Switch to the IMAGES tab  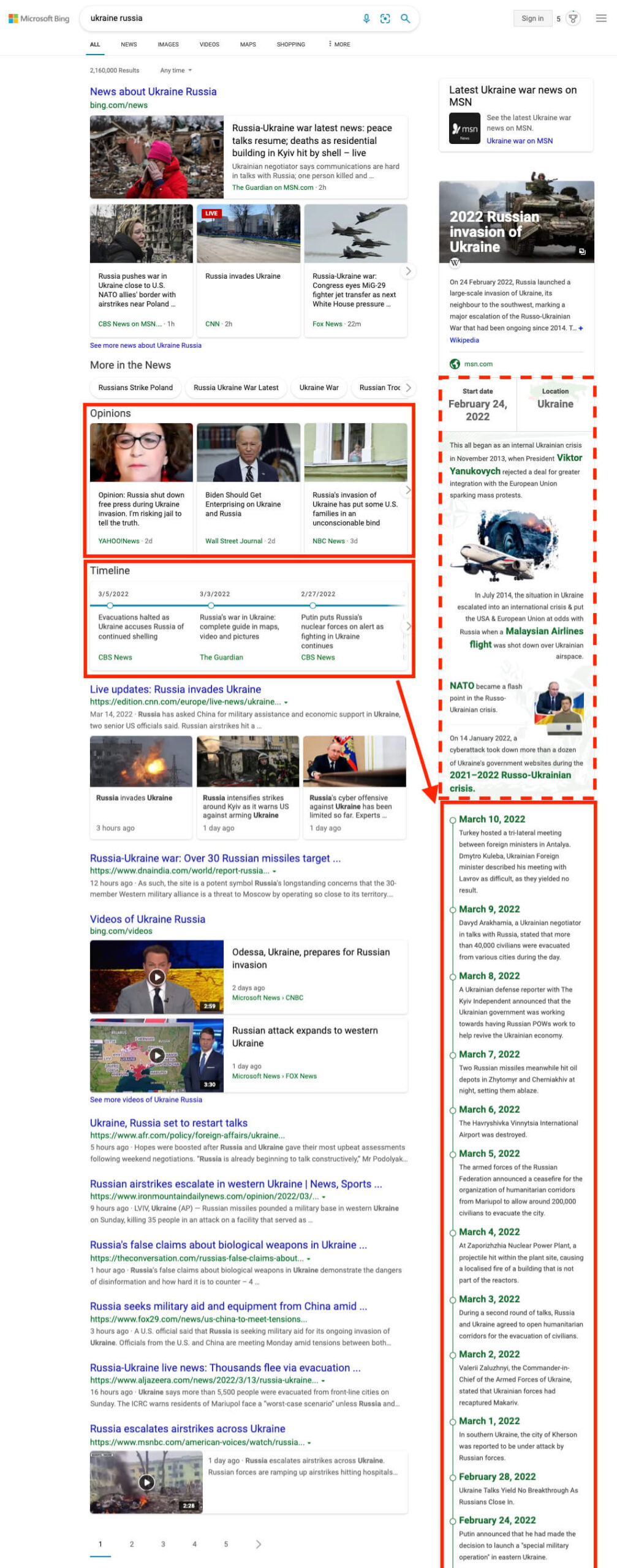pyautogui.click(x=168, y=44)
